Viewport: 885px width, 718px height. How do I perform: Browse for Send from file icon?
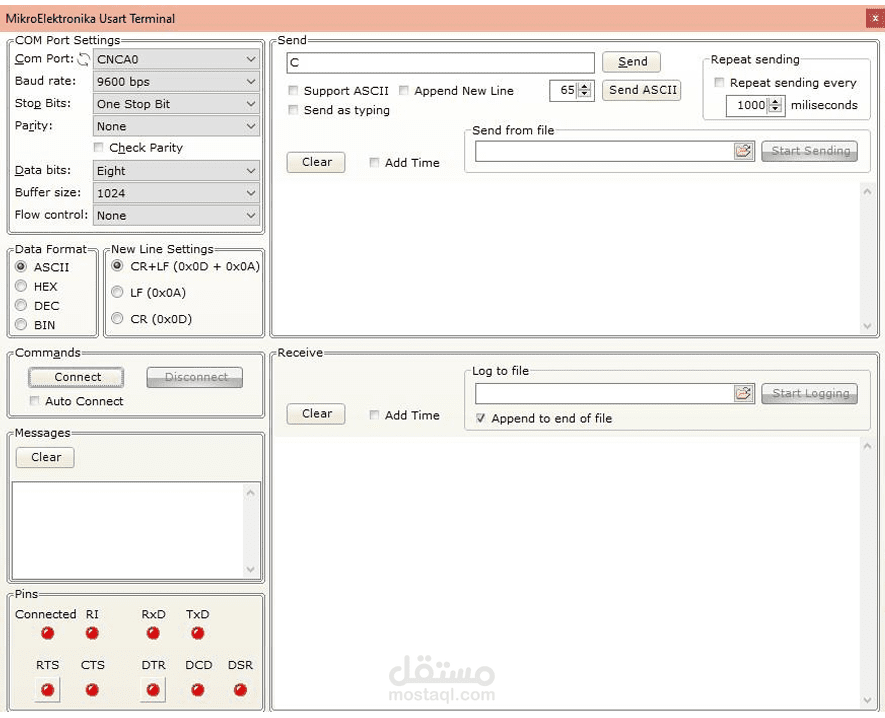[x=743, y=151]
